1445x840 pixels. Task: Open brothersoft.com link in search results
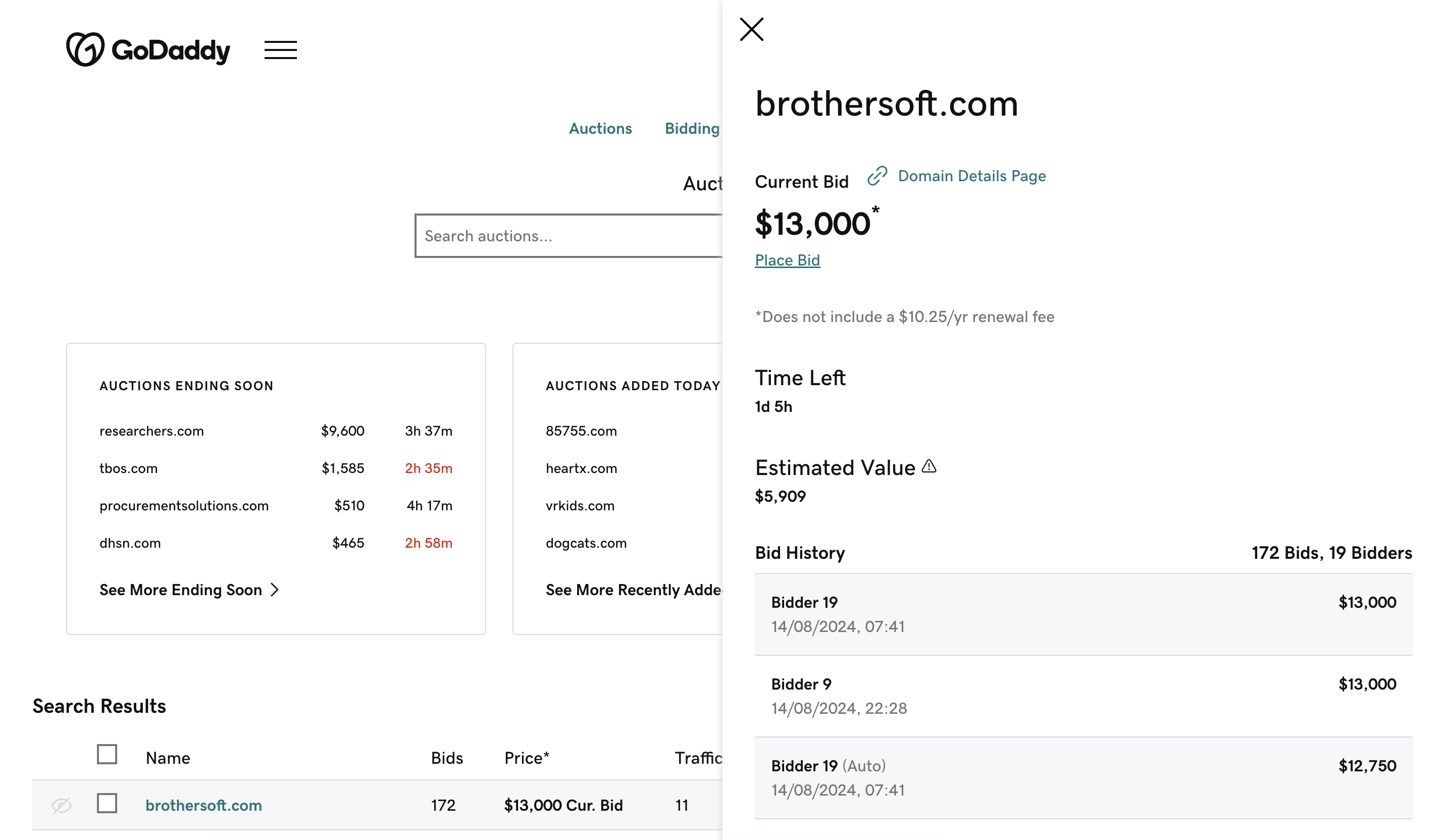(203, 805)
